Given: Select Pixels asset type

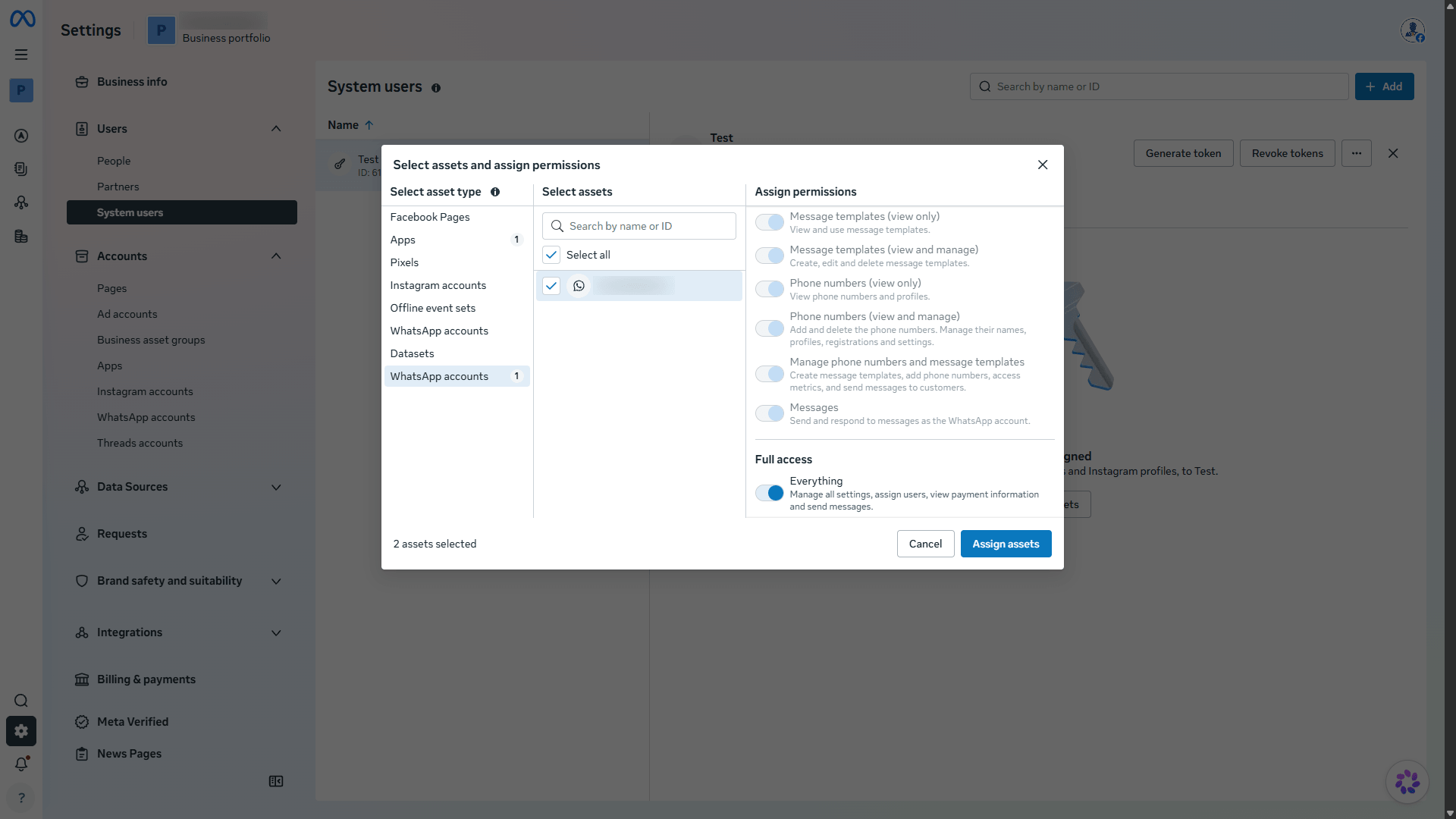Looking at the screenshot, I should pyautogui.click(x=457, y=262).
